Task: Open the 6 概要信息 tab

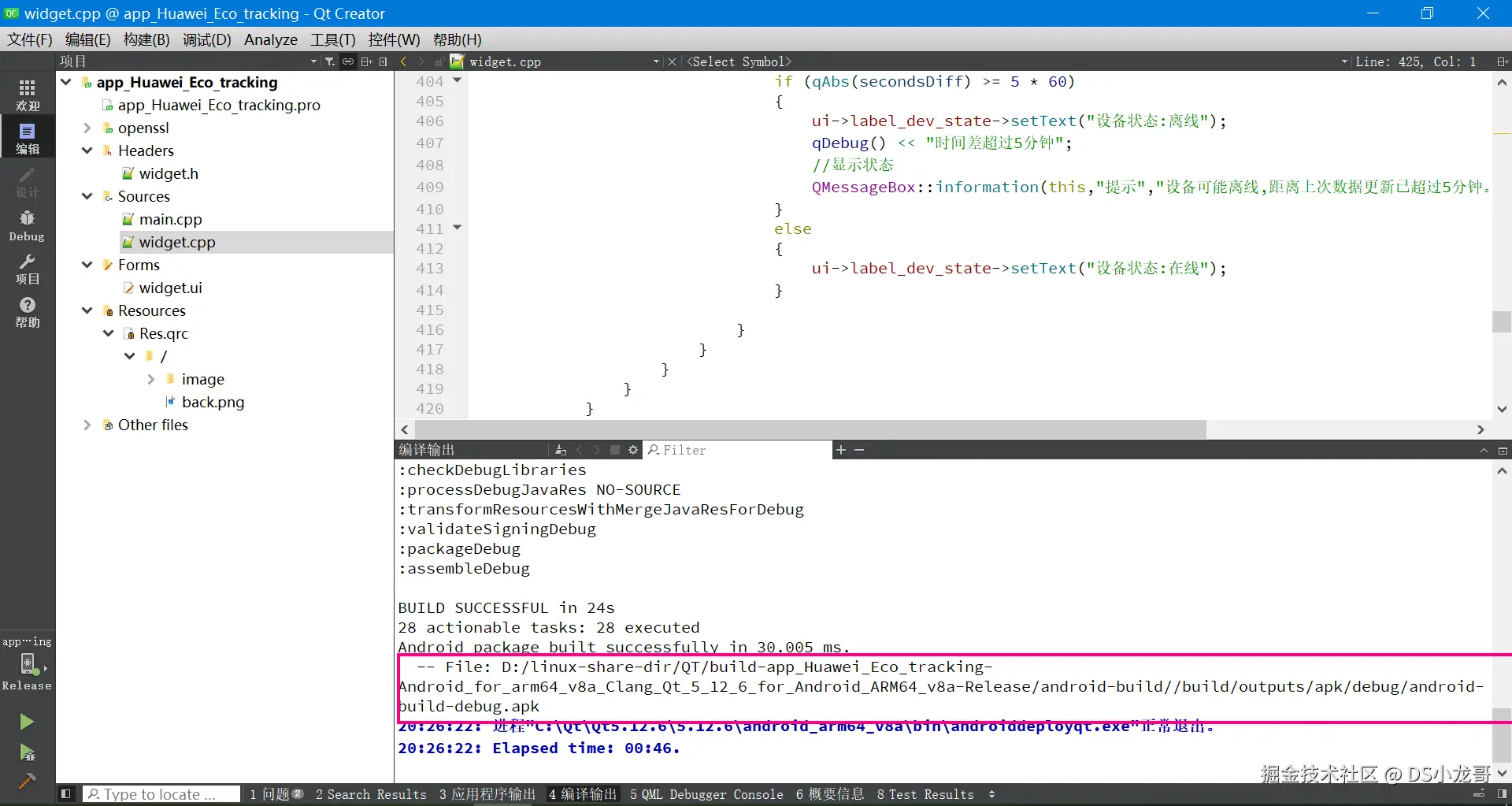Action: (830, 794)
